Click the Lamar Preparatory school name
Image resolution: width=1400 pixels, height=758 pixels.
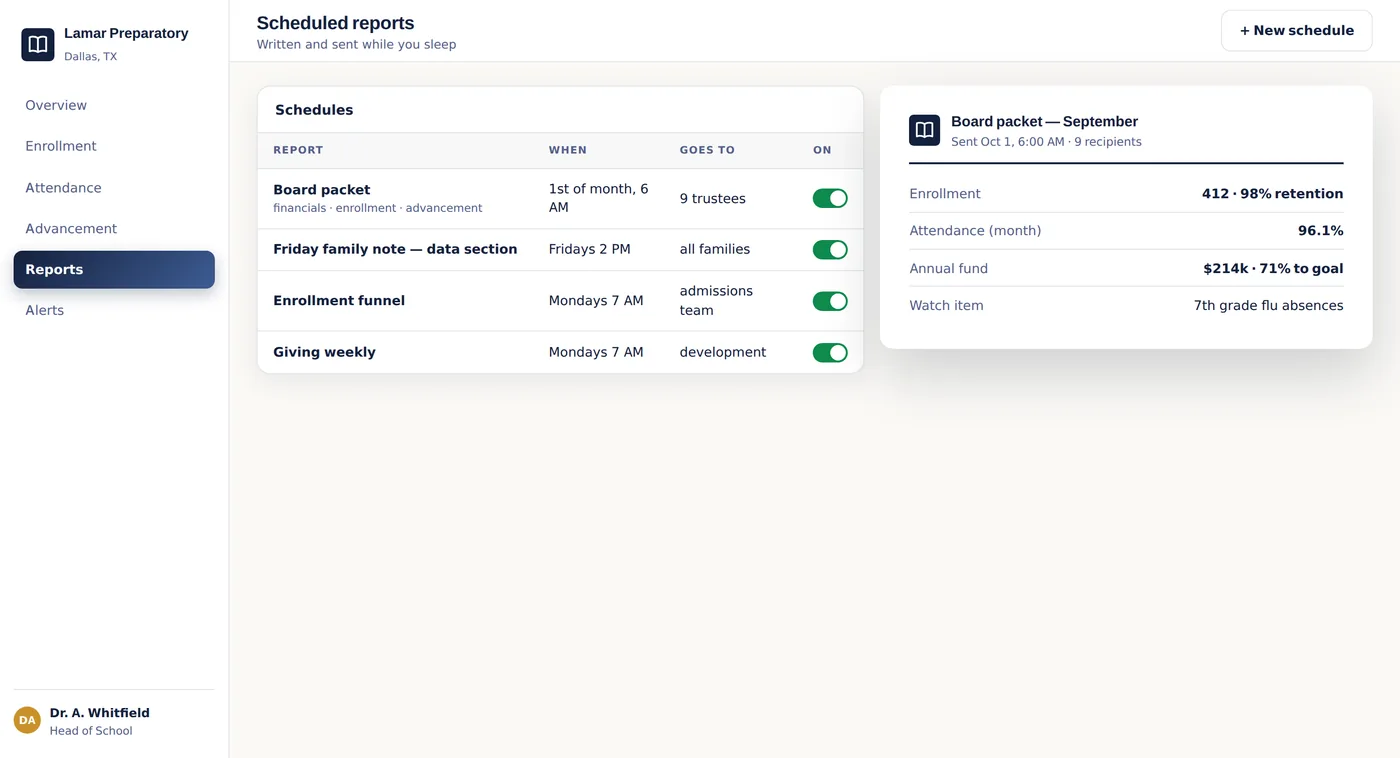(126, 33)
